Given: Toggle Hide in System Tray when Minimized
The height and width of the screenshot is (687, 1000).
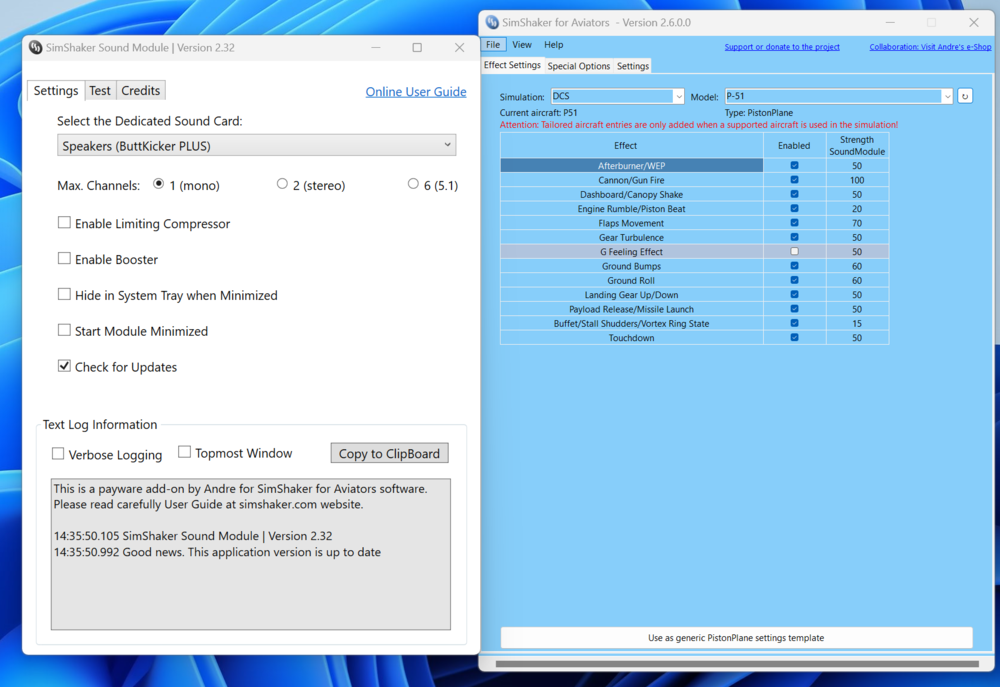Looking at the screenshot, I should (64, 294).
